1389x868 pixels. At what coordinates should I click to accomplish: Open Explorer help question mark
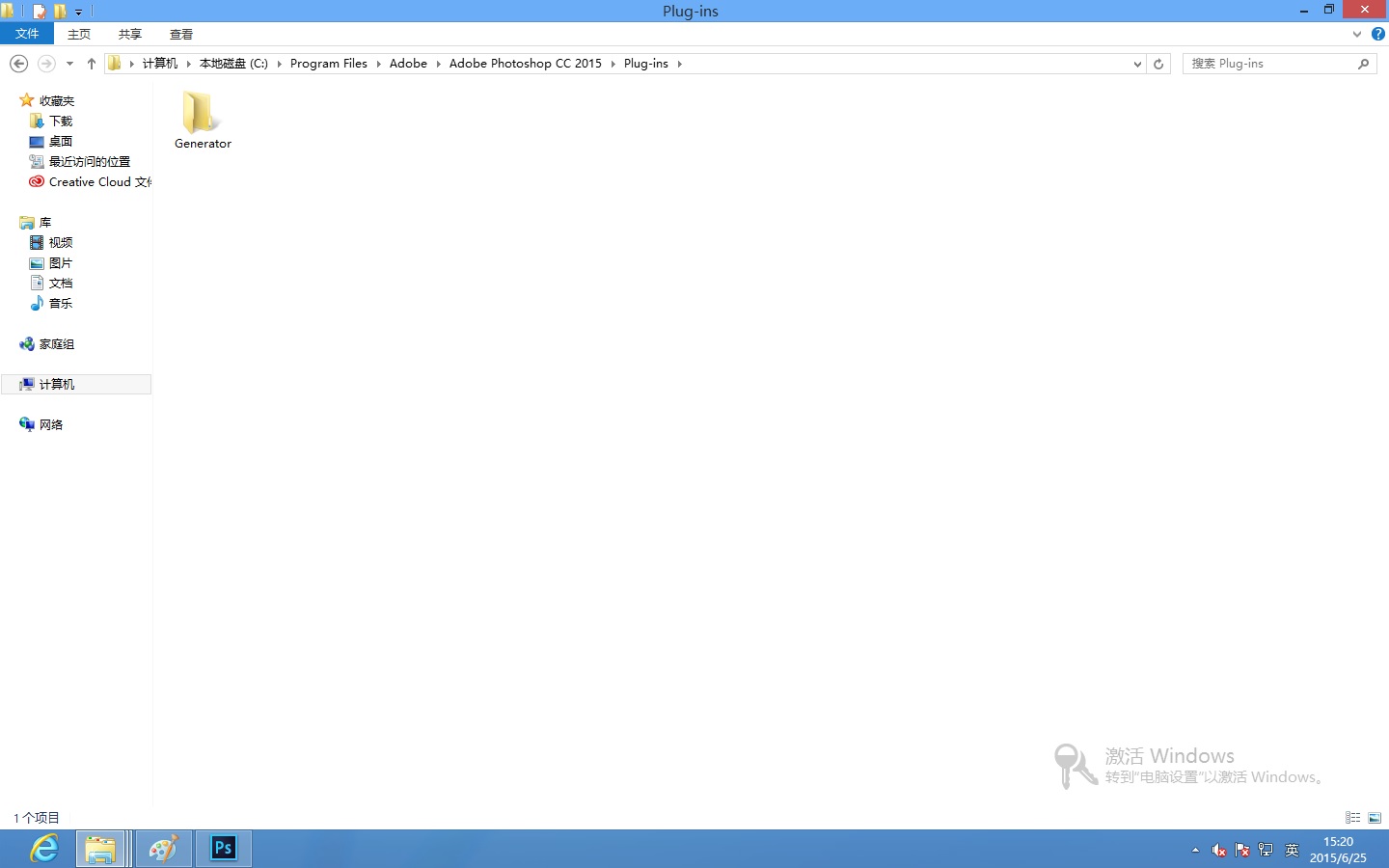coord(1378,34)
